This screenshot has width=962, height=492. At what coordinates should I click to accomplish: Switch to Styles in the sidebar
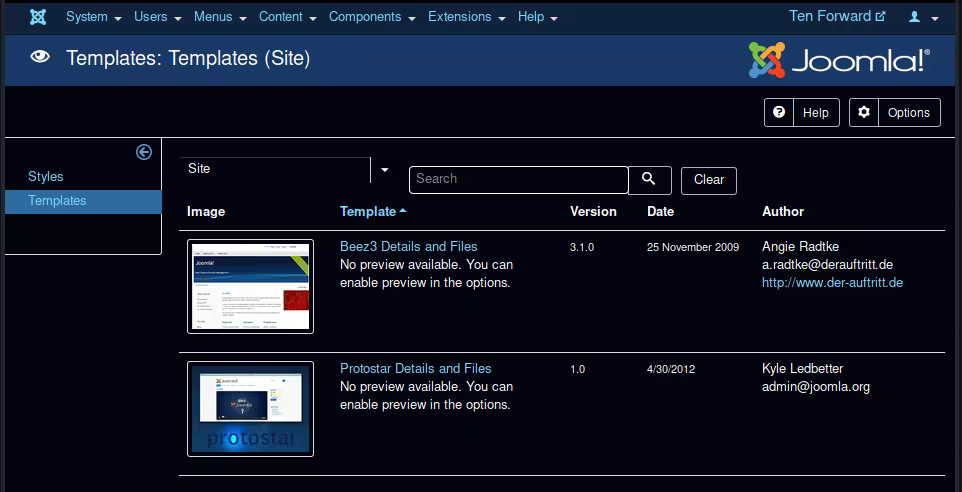[46, 177]
